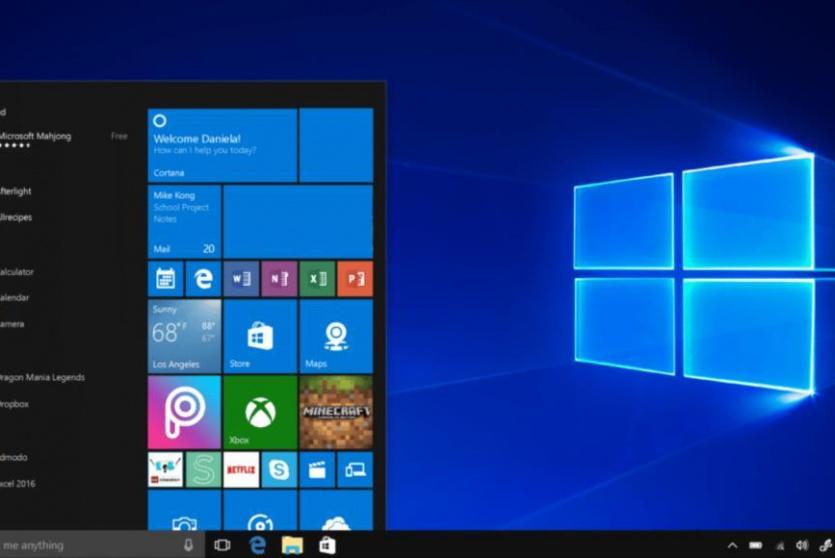This screenshot has width=835, height=558.
Task: Click the Microsoft Edge tile in Start
Action: pos(203,279)
